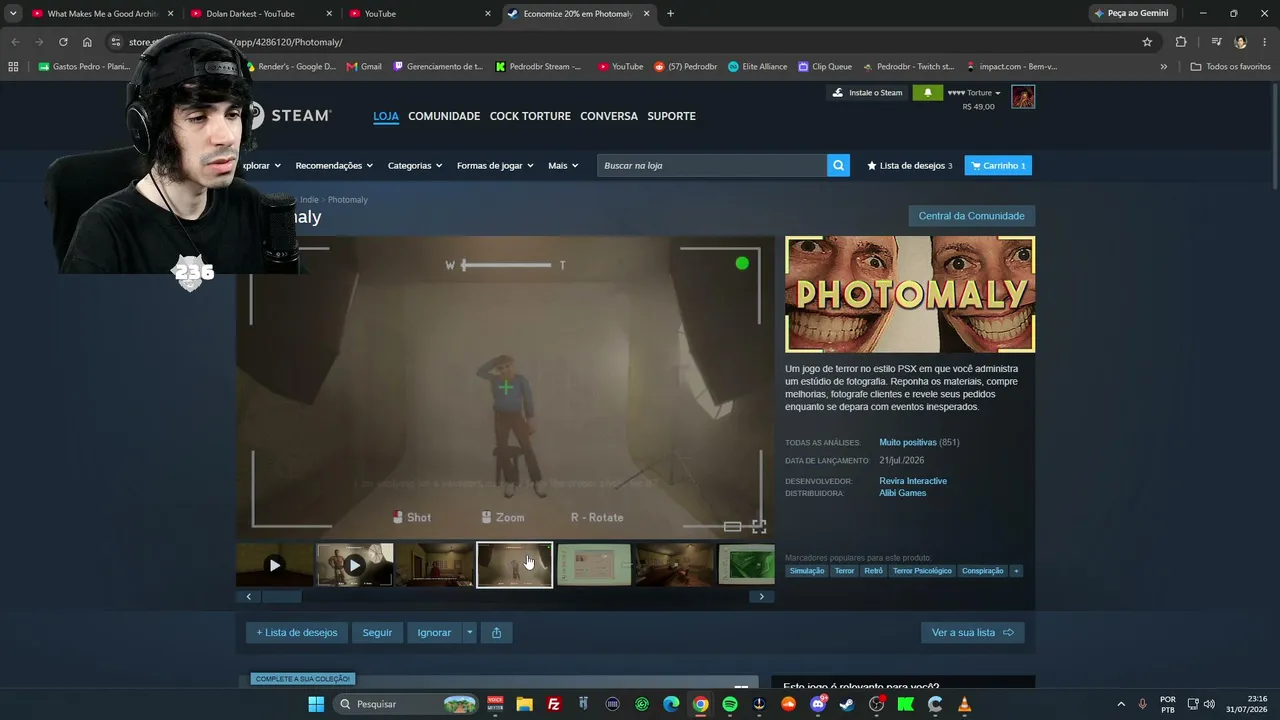Open the 'Central da Comunidade' button
The height and width of the screenshot is (720, 1280).
(971, 216)
